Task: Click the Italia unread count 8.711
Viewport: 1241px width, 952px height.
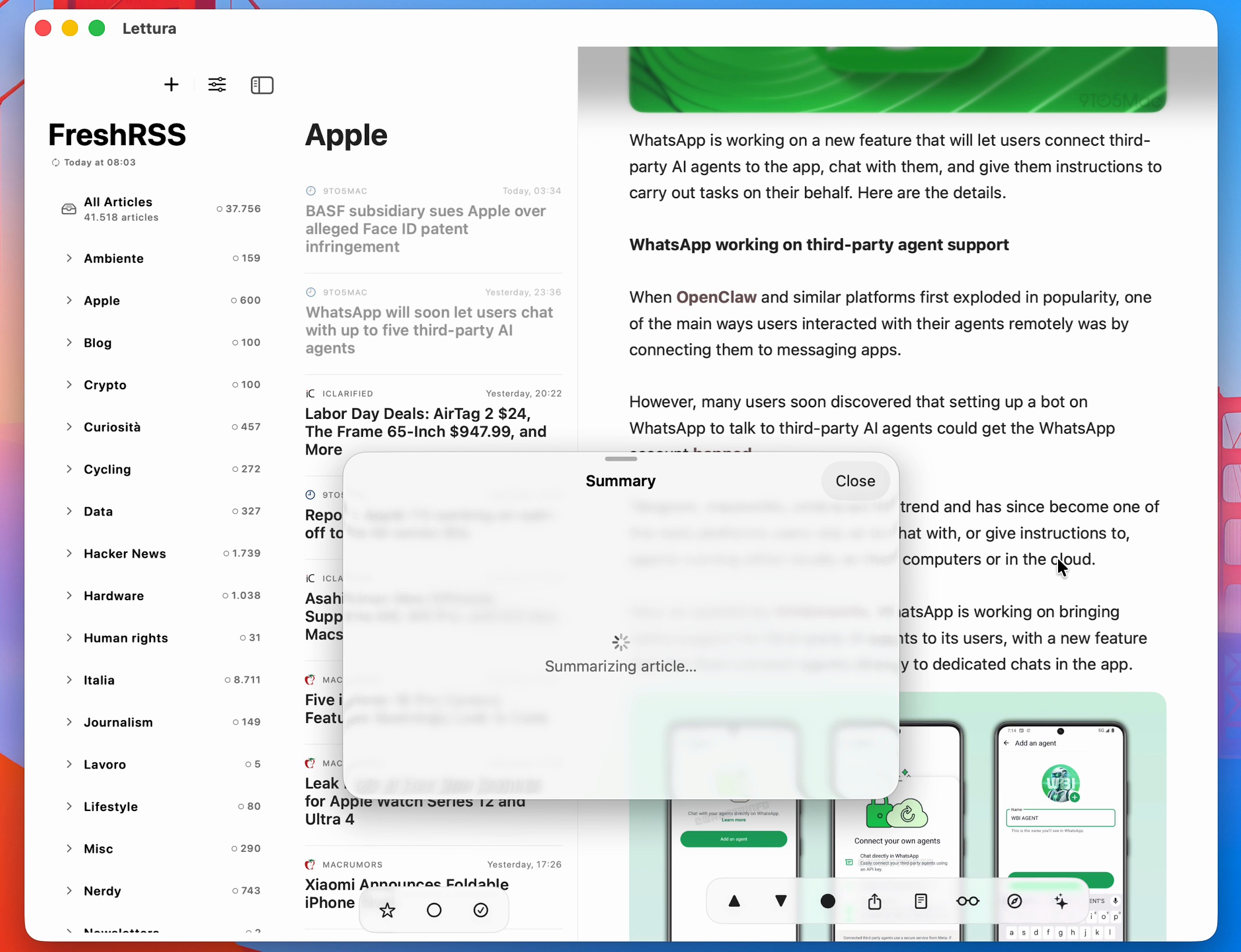Action: coord(242,680)
